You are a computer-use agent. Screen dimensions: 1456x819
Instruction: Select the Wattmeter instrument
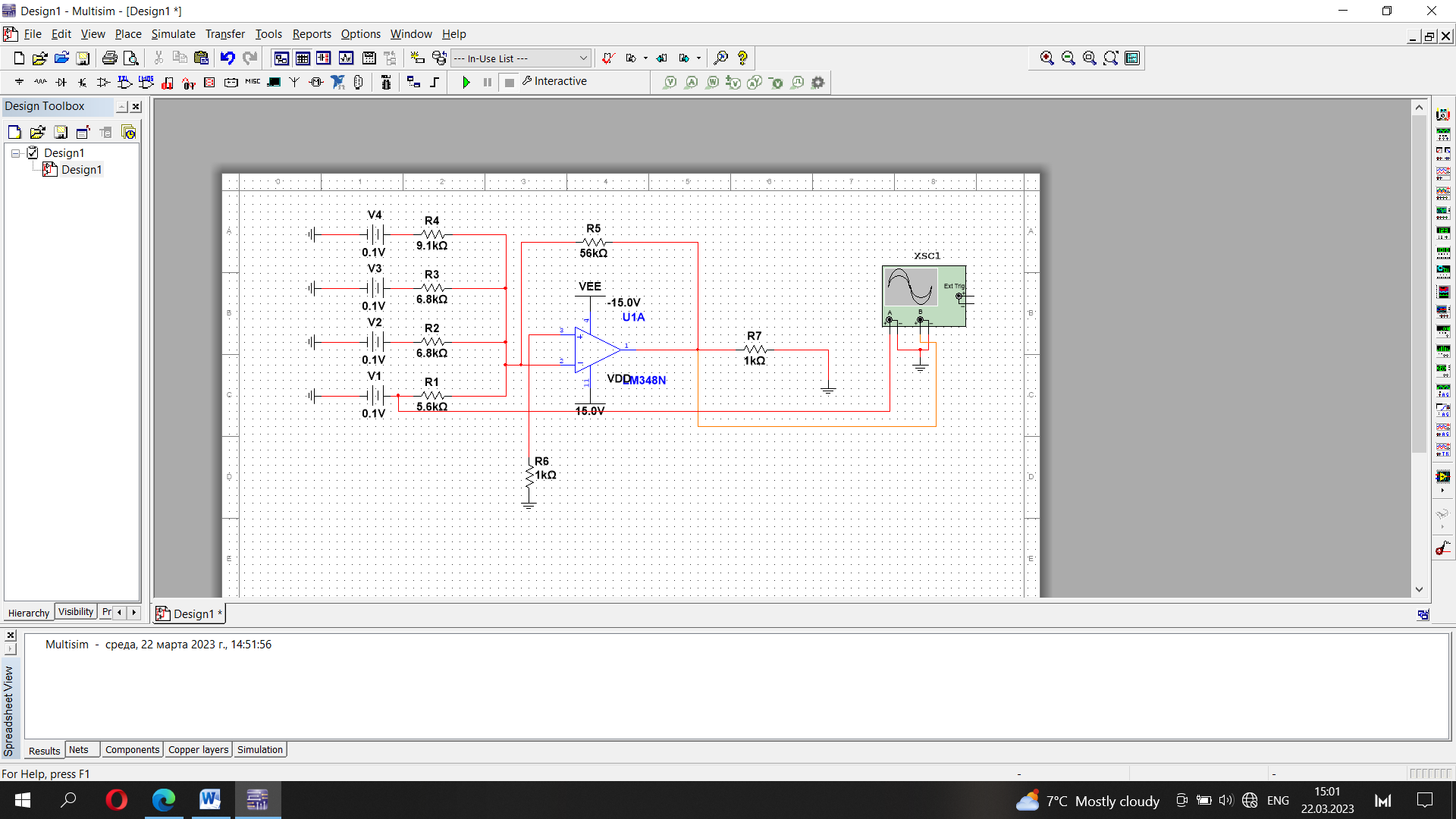click(1443, 154)
